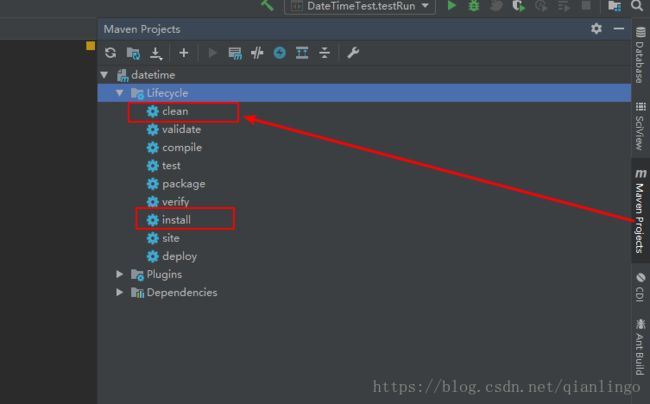Click the Reimport All Maven Projects icon
Viewport: 650px width, 404px height.
point(110,53)
